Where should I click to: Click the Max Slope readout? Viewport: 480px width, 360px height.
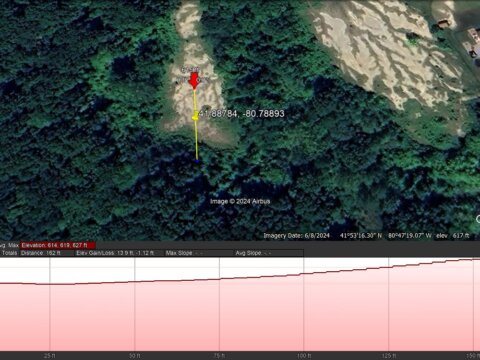pyautogui.click(x=184, y=253)
